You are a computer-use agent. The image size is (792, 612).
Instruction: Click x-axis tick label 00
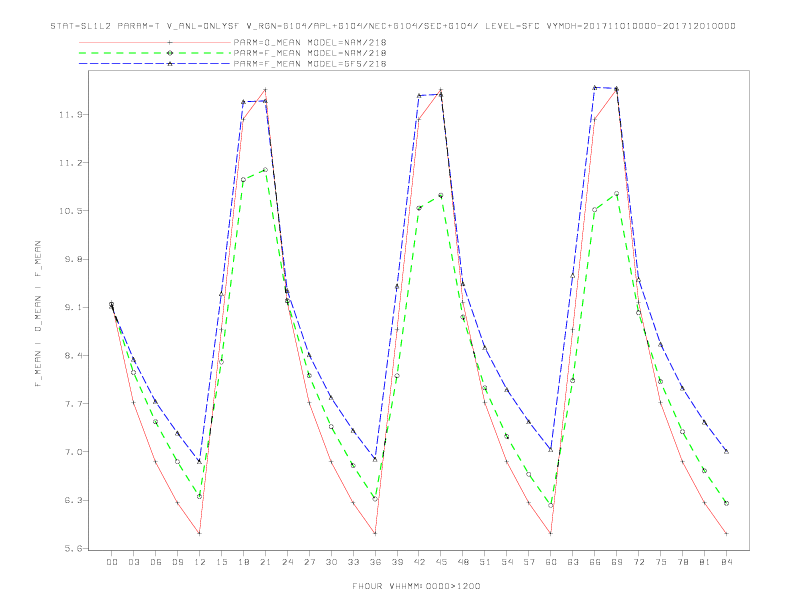click(112, 562)
